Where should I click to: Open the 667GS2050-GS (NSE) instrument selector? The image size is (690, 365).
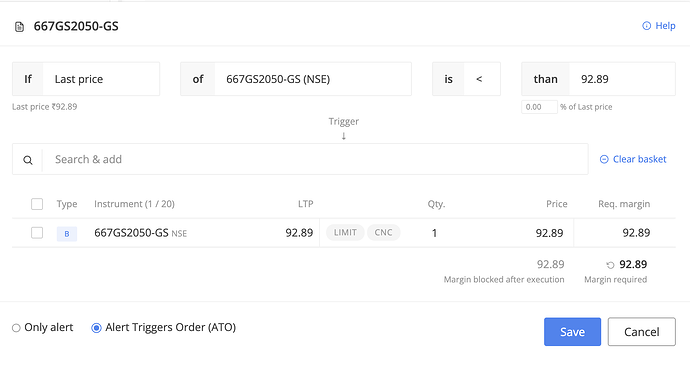pyautogui.click(x=313, y=79)
